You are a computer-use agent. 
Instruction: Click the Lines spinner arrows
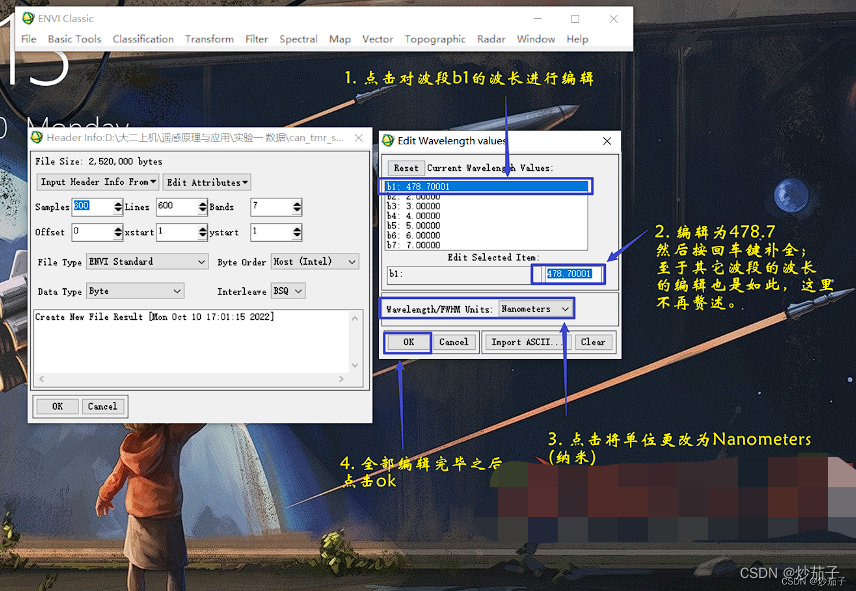pyautogui.click(x=203, y=207)
